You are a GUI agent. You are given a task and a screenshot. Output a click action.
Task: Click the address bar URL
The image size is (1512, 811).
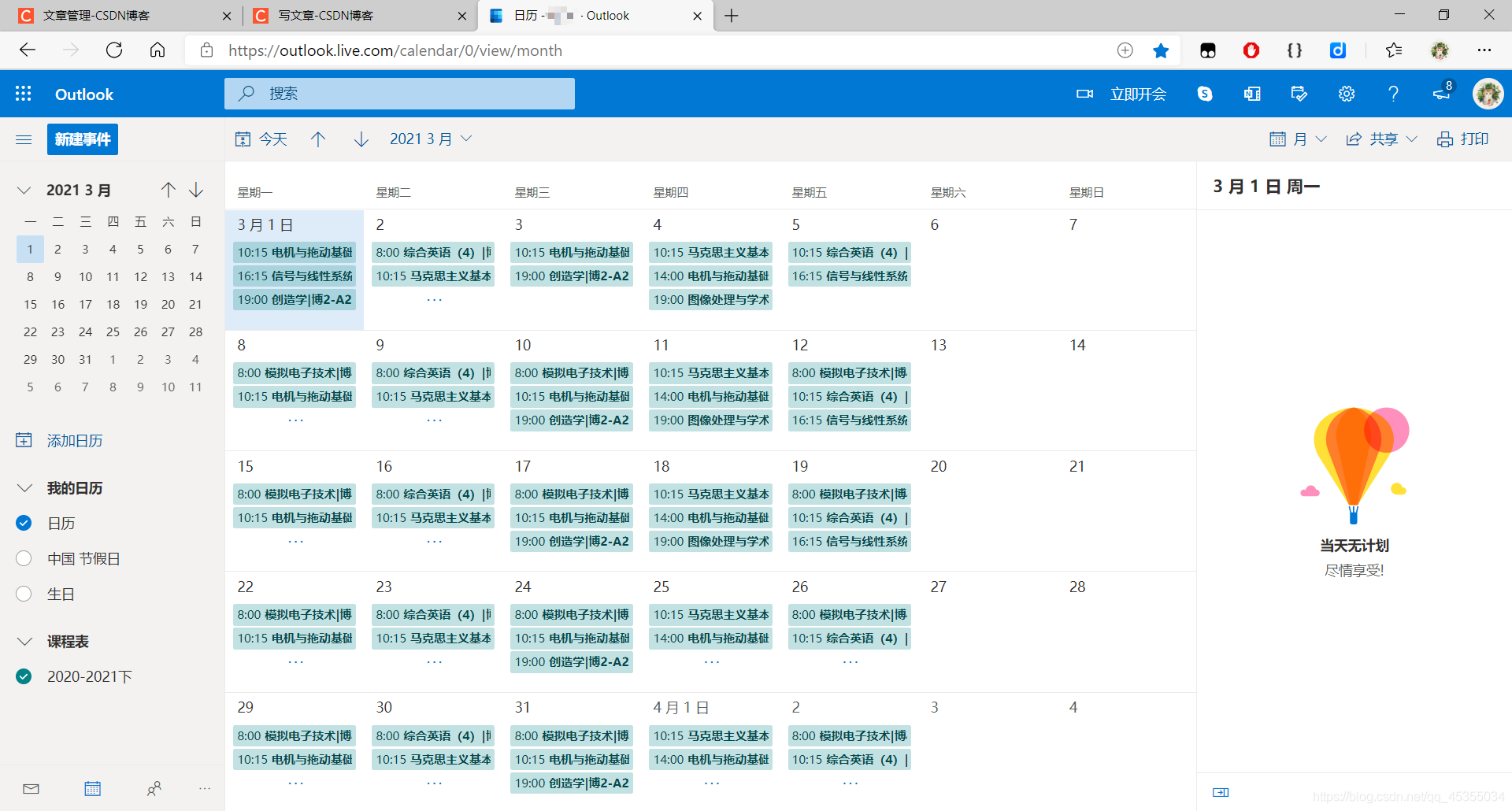tap(395, 50)
